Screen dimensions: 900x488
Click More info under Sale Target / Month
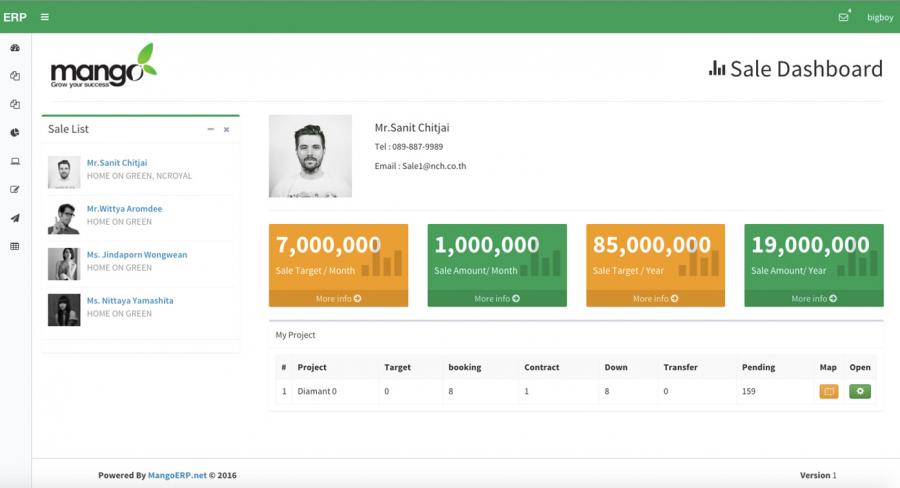[x=338, y=298]
